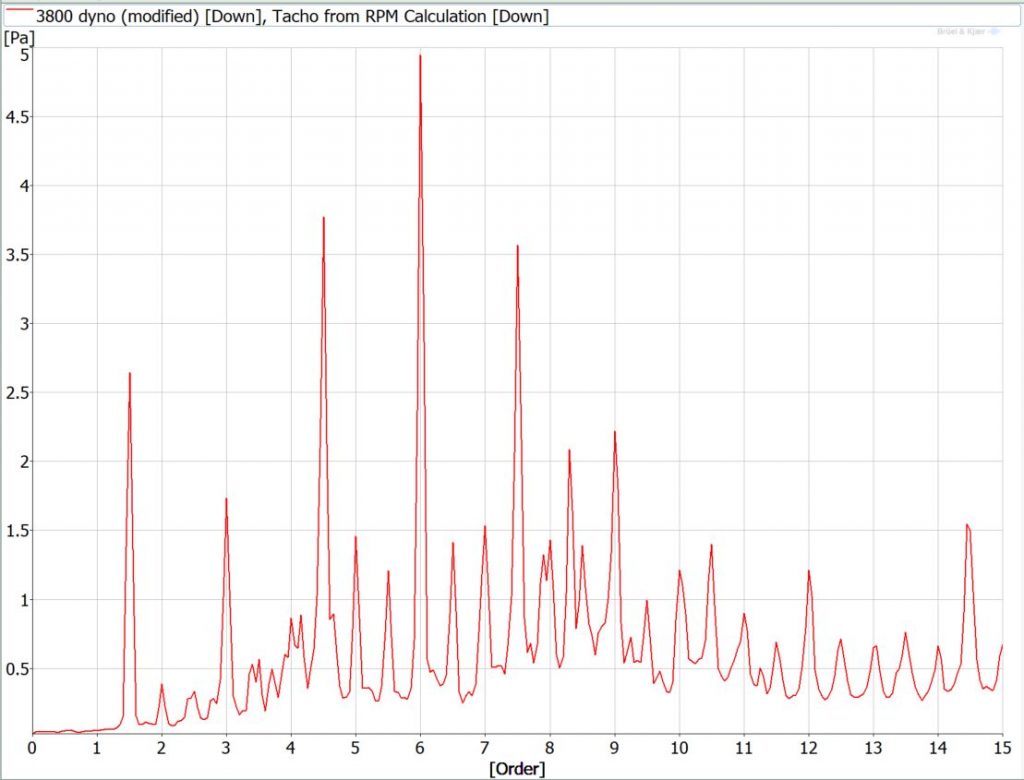Click X-axis tick label 7

[x=485, y=748]
